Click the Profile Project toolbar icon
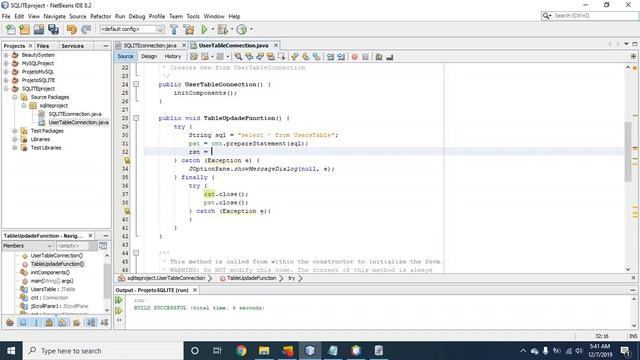The image size is (640, 360). click(242, 29)
